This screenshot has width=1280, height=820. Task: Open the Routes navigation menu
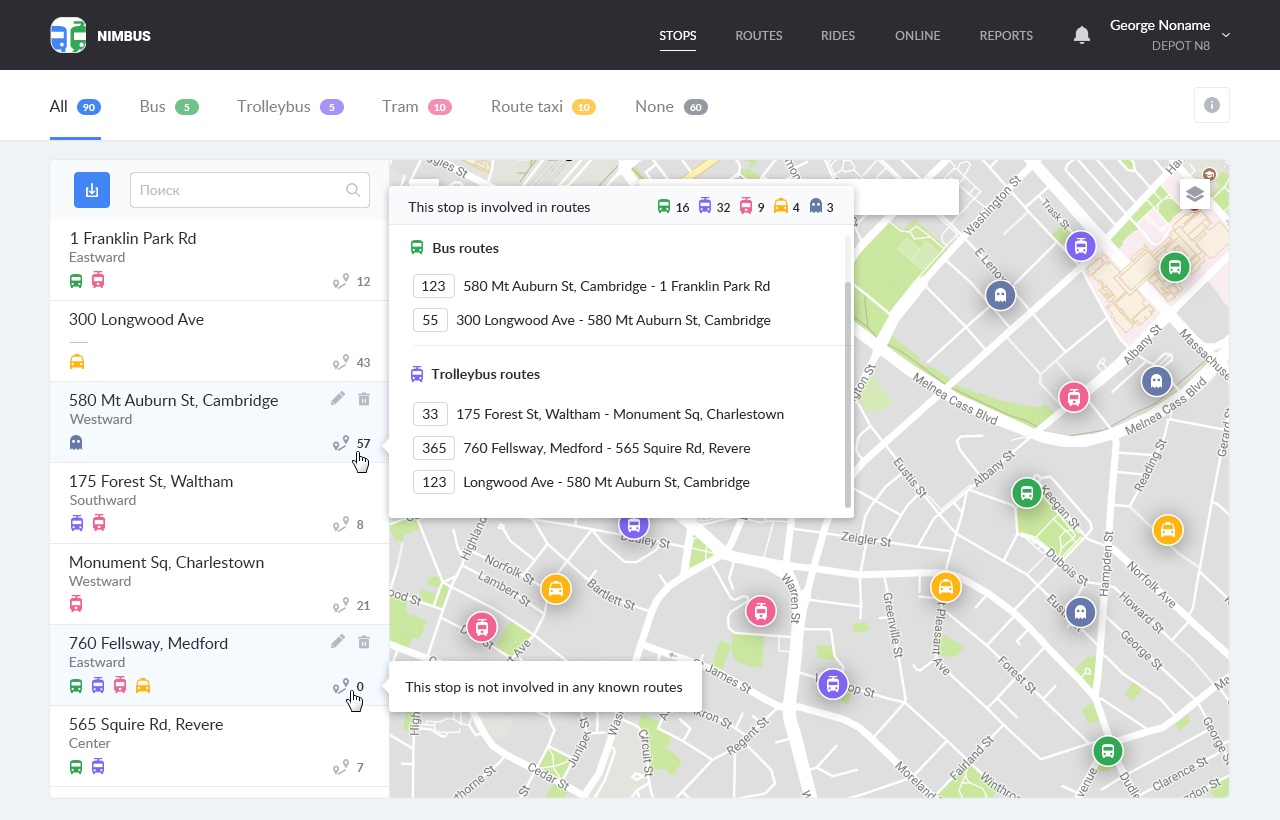[758, 36]
